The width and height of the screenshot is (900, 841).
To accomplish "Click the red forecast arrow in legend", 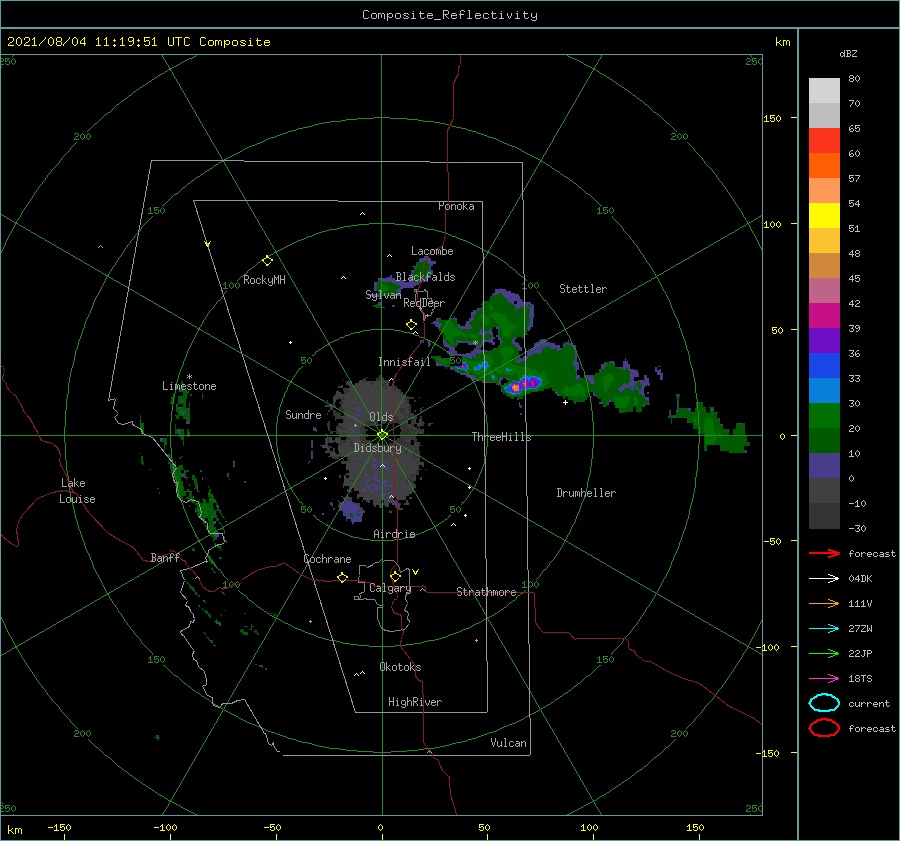I will 824,553.
